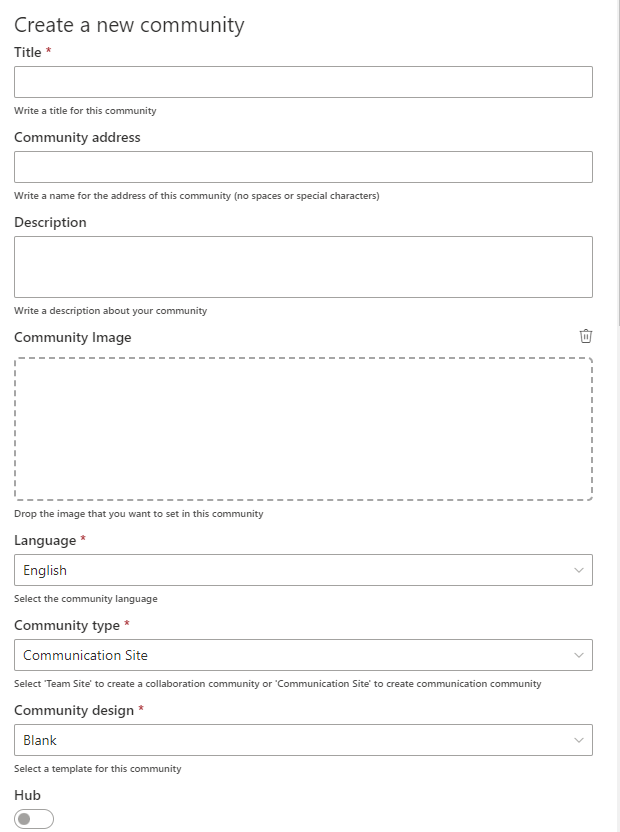
Task: Click the Community type label
Action: [67, 626]
